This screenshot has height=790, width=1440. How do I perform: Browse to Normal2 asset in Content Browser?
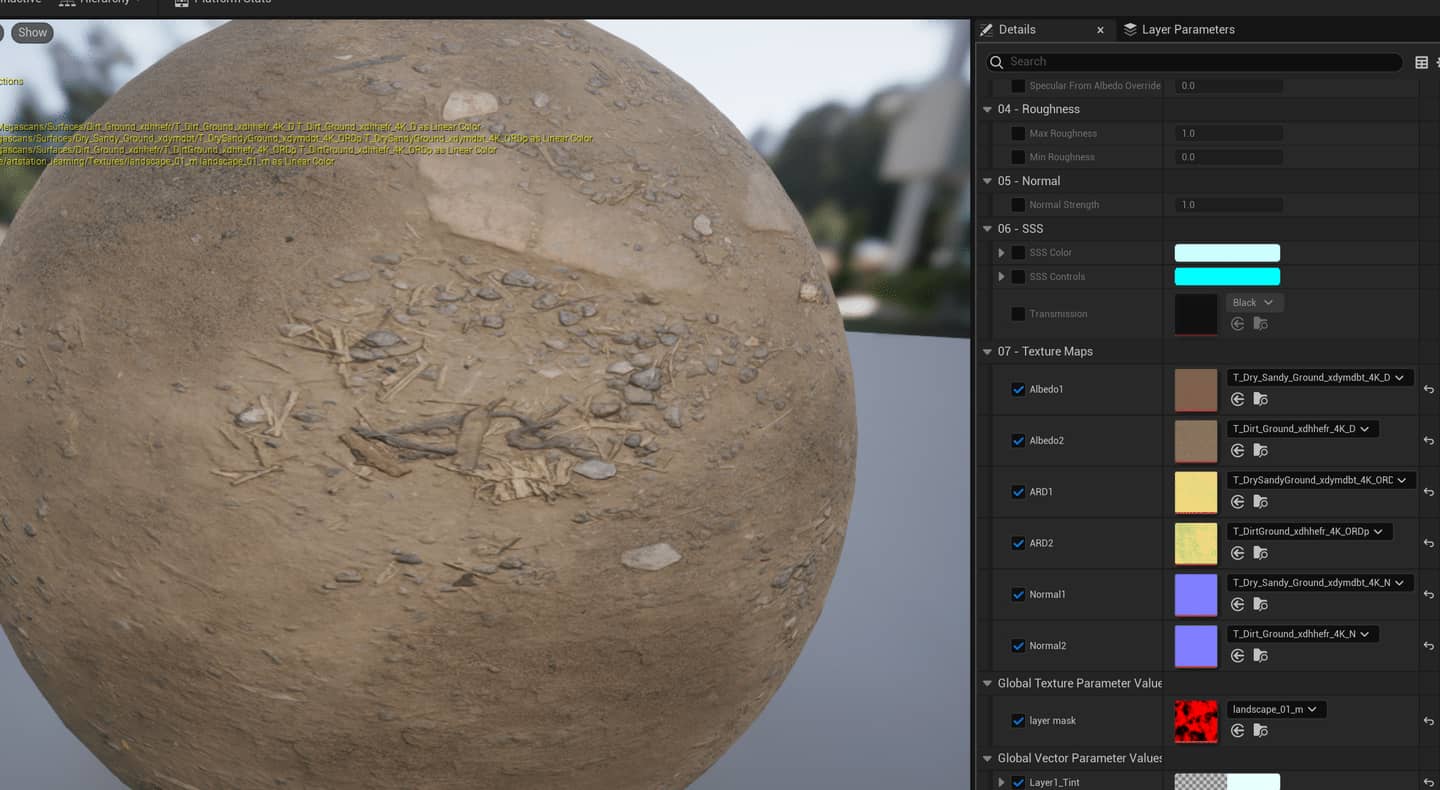click(x=1260, y=655)
